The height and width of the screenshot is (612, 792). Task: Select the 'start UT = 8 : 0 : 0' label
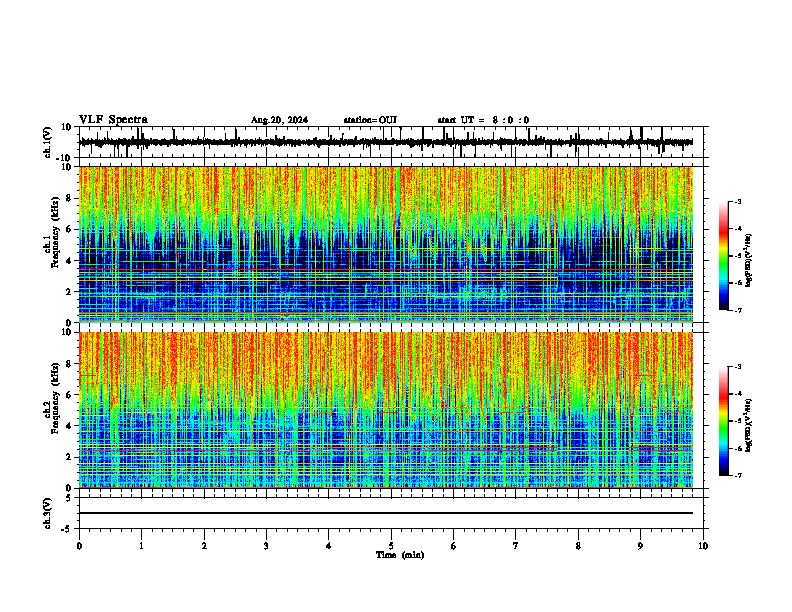click(x=483, y=120)
